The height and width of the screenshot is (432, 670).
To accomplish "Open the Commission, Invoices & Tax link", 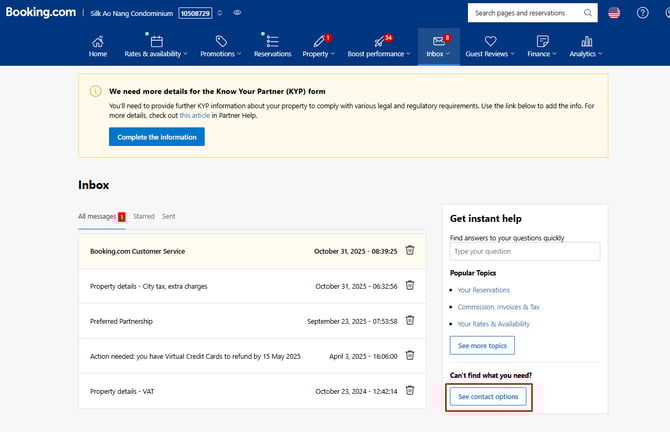I will click(x=498, y=307).
